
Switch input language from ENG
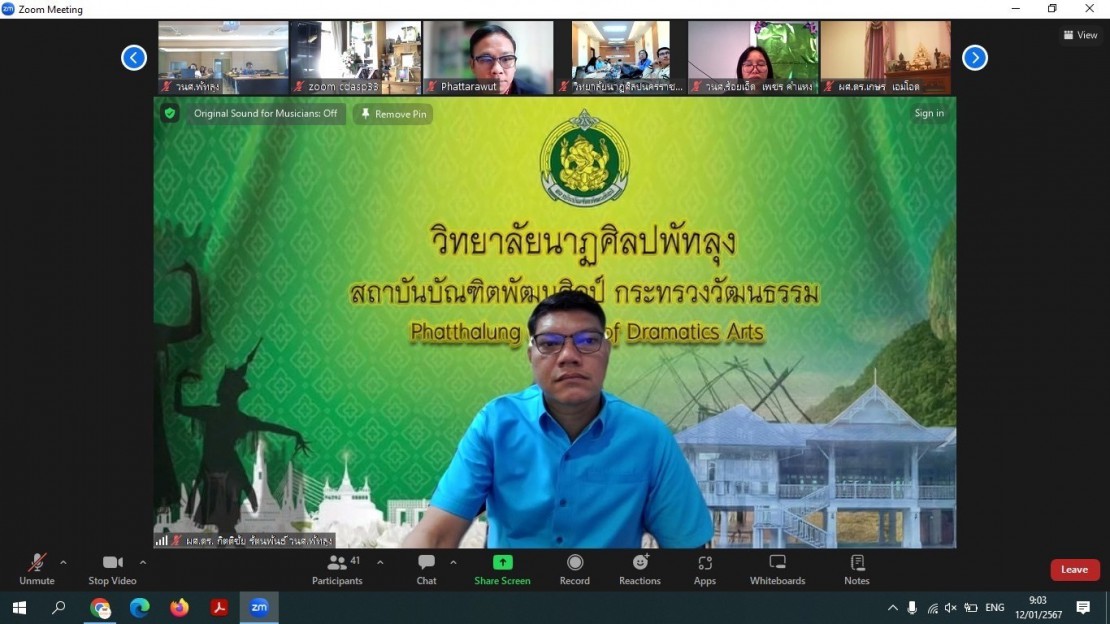[x=995, y=608]
